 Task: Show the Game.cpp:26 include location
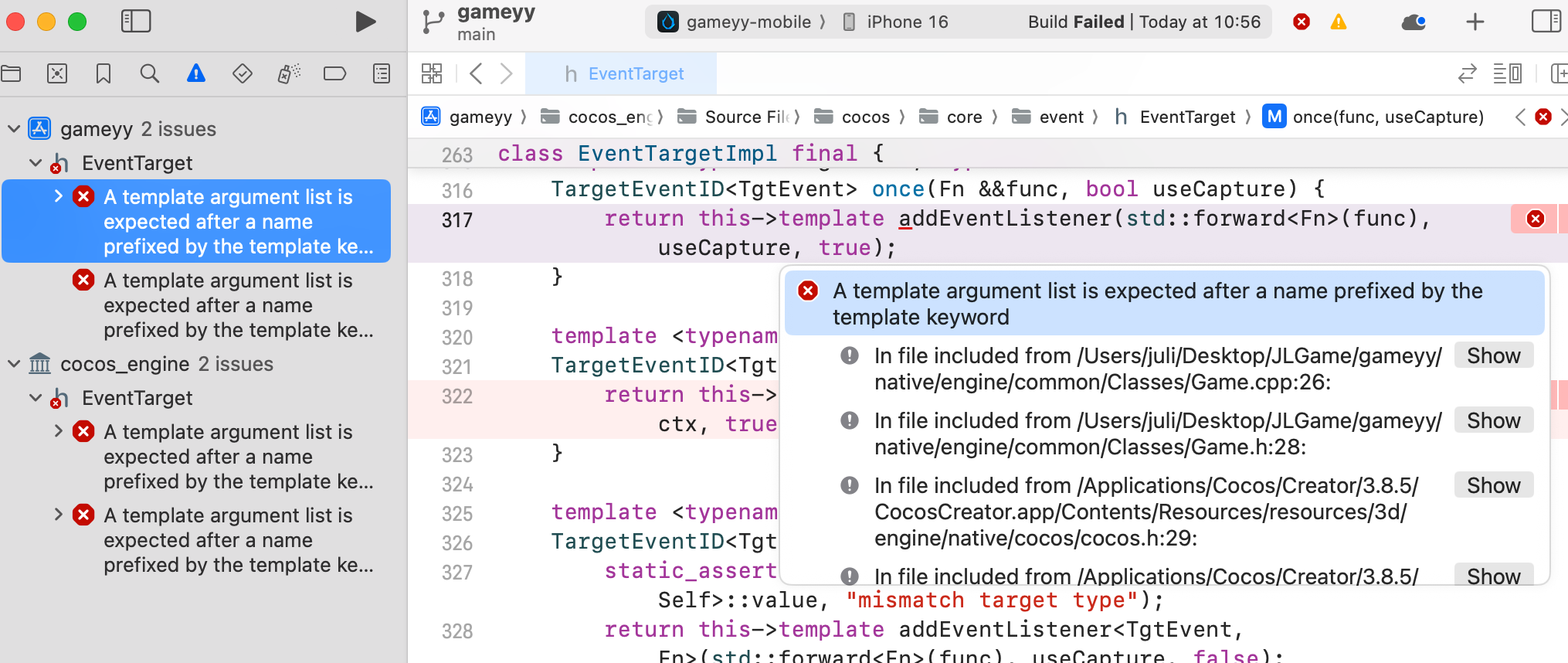[1493, 356]
